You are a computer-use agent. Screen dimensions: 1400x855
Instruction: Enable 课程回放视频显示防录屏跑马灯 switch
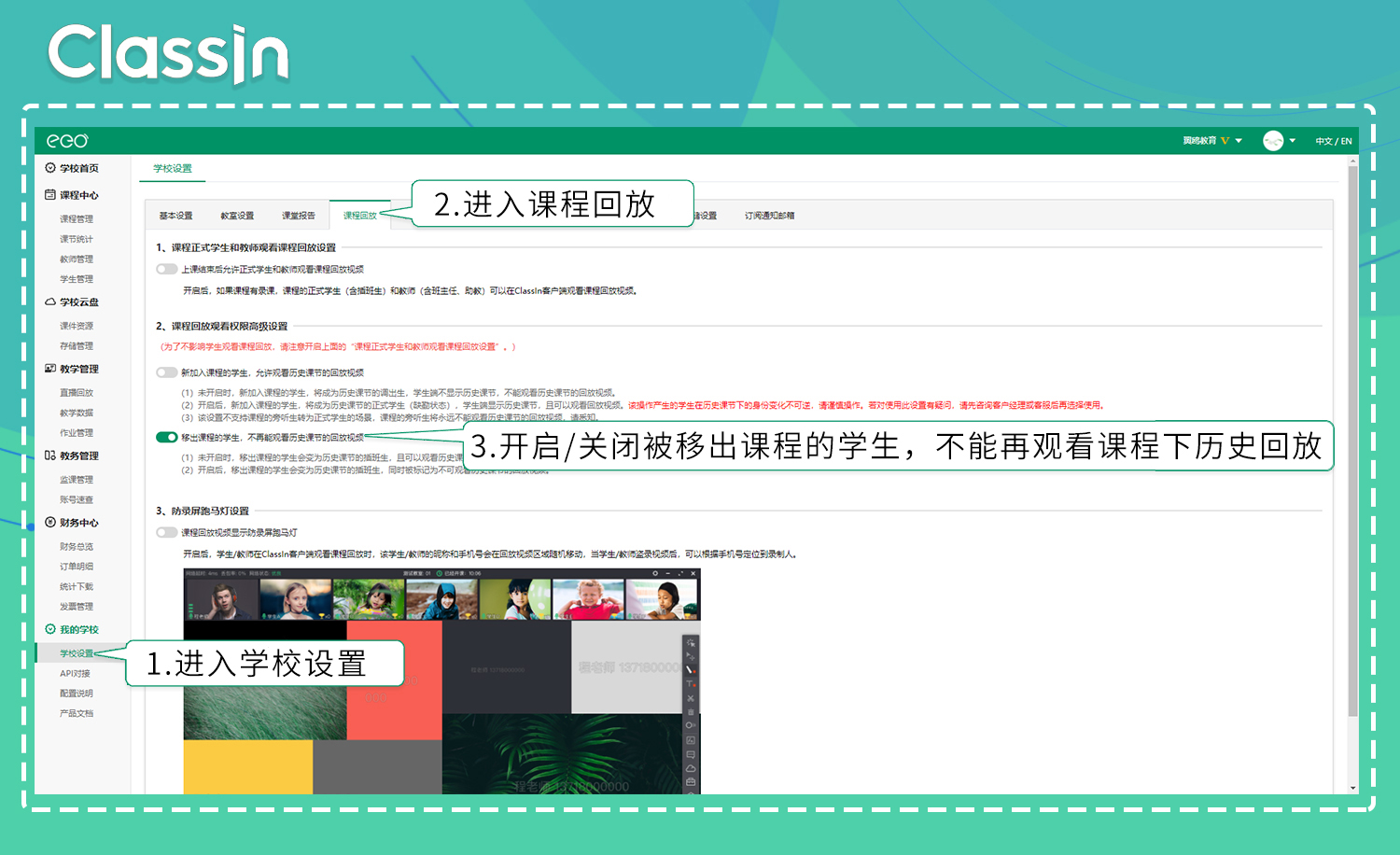click(x=167, y=532)
